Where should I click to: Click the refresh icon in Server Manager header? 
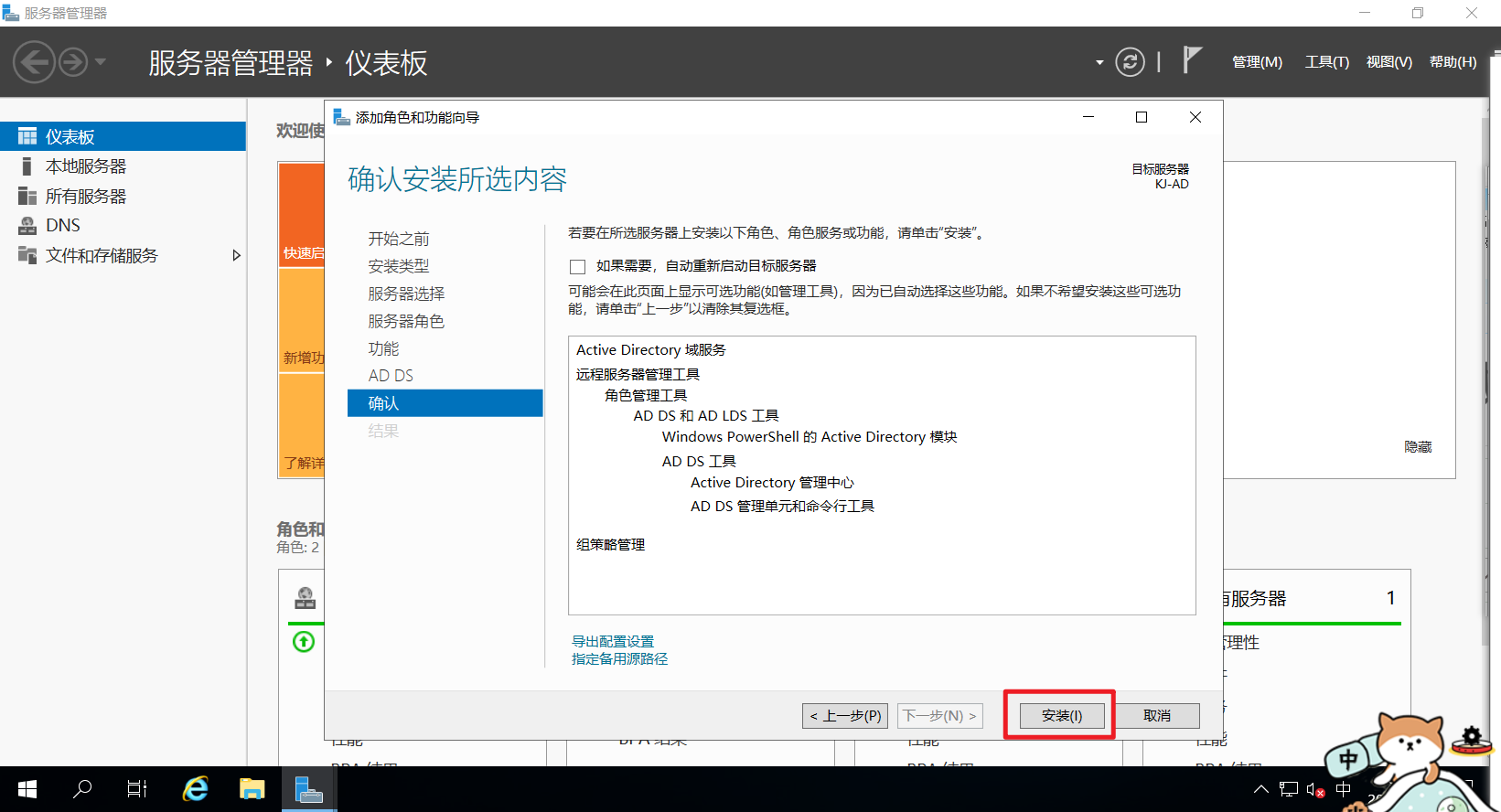(x=1130, y=62)
